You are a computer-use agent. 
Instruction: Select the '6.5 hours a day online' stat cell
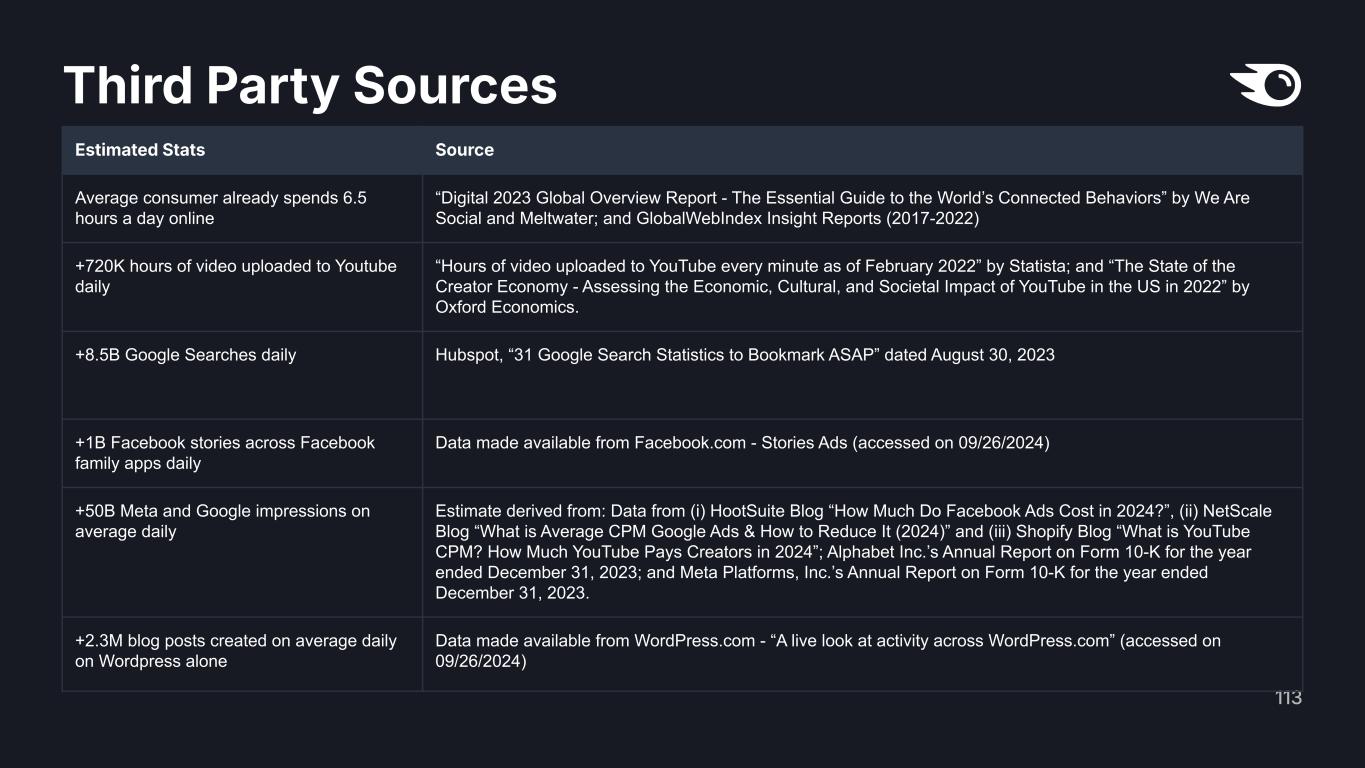[x=242, y=208]
